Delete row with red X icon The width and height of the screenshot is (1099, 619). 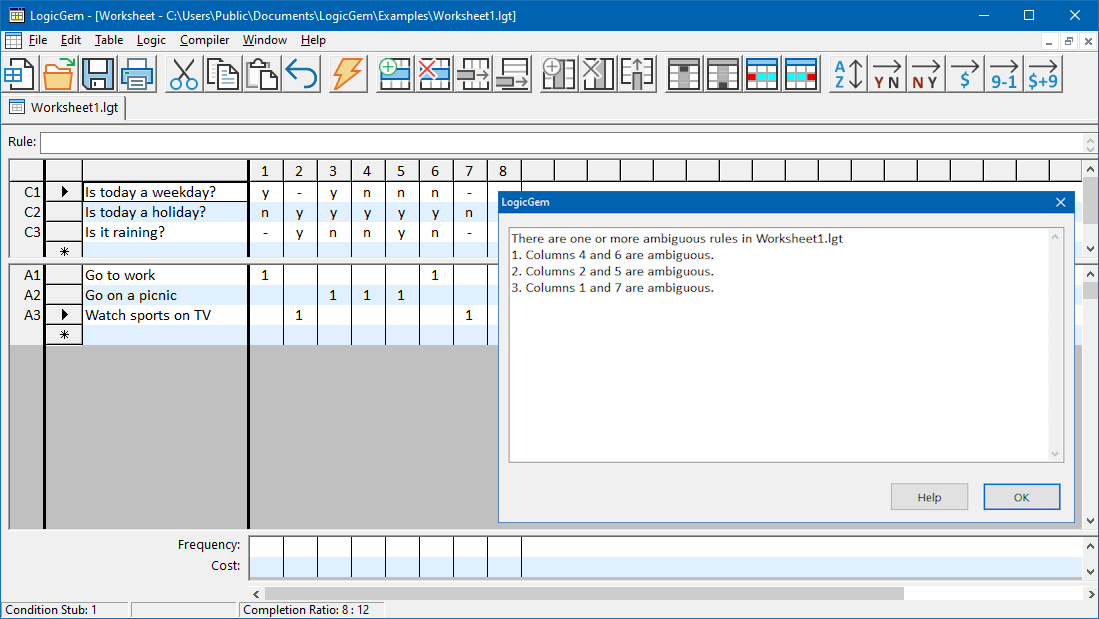tap(434, 74)
